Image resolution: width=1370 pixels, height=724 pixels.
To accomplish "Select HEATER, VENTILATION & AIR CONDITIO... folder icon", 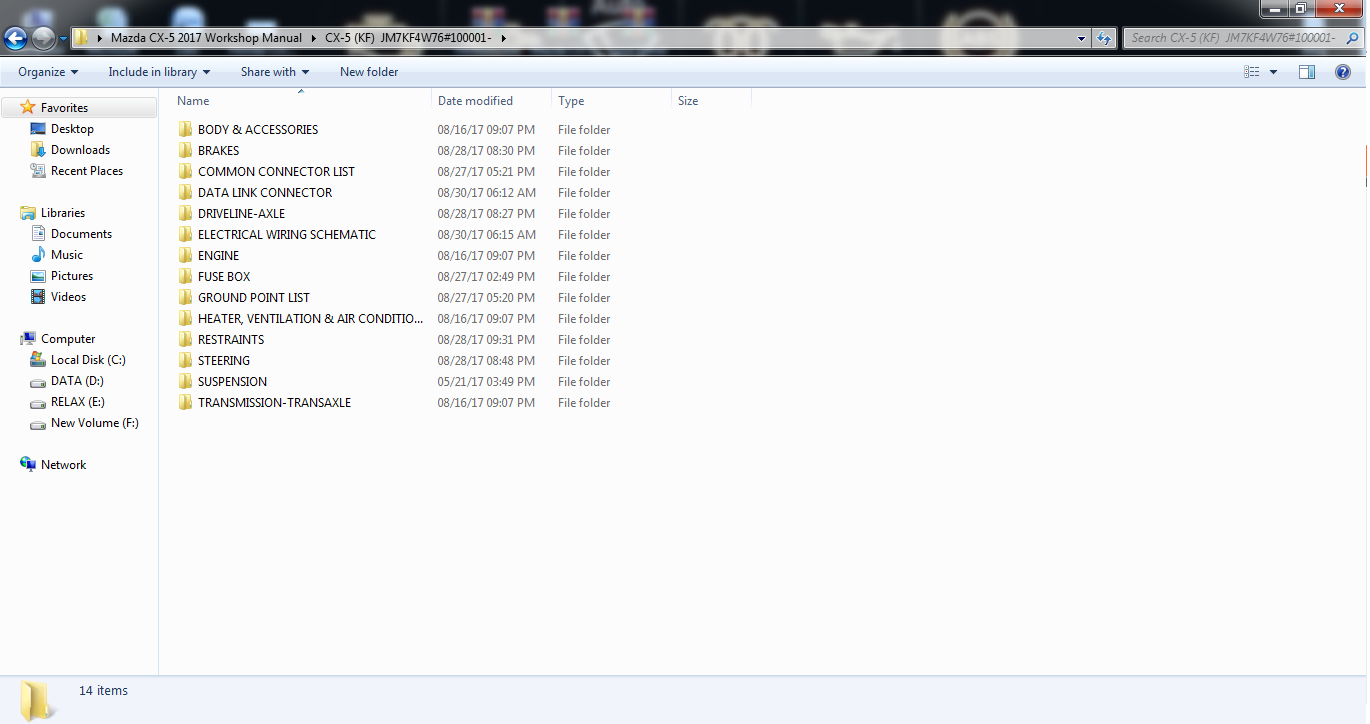I will tap(185, 319).
